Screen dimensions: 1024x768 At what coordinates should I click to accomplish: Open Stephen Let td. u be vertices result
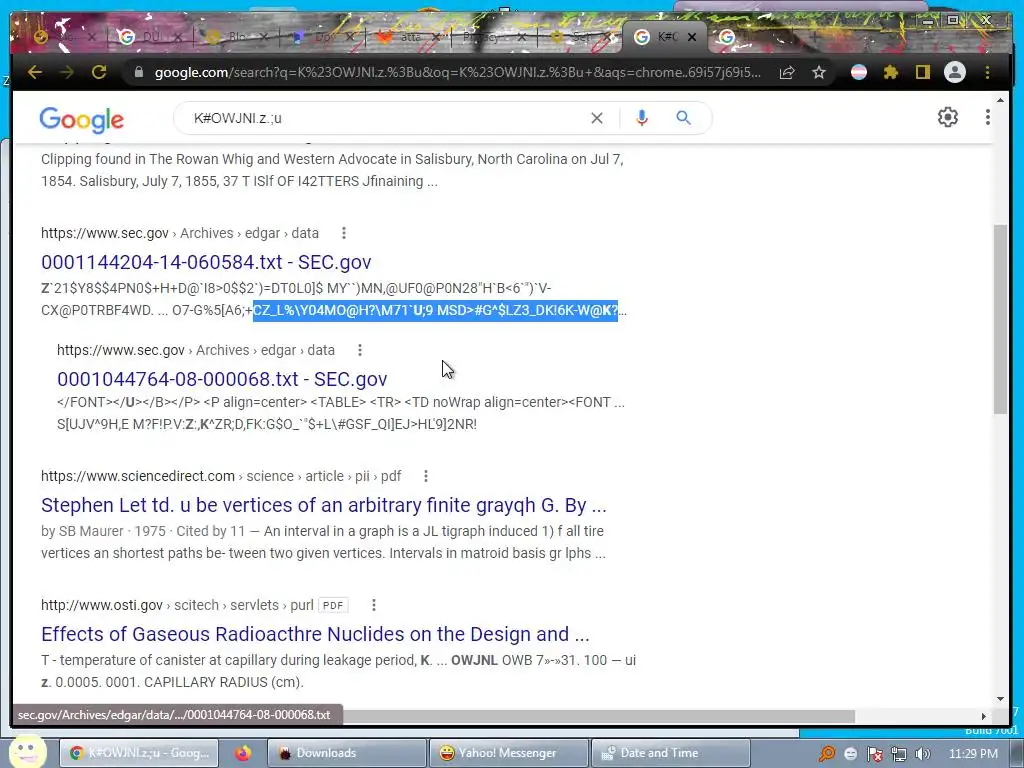[323, 505]
